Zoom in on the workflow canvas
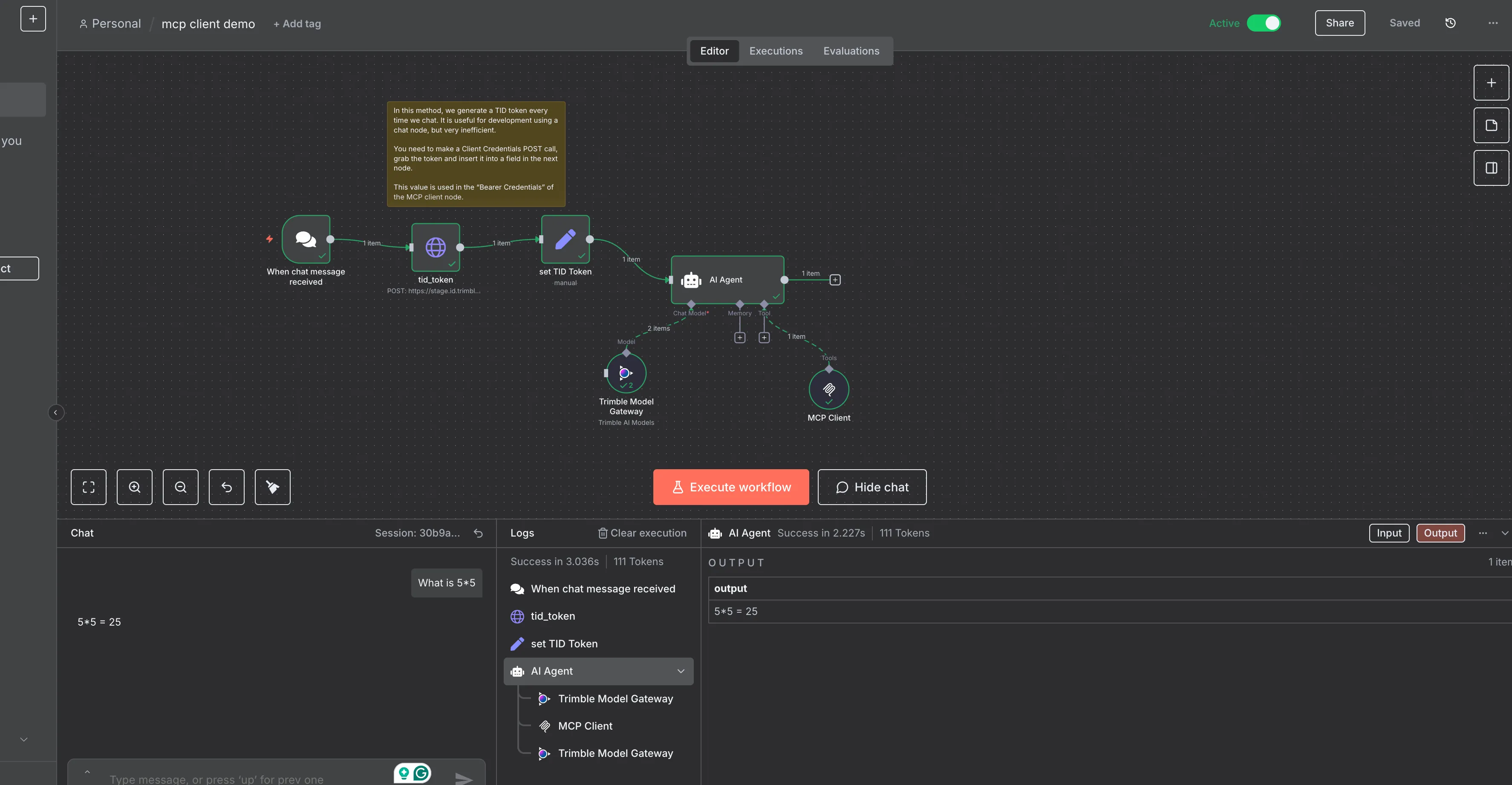Image resolution: width=1512 pixels, height=785 pixels. coord(134,487)
